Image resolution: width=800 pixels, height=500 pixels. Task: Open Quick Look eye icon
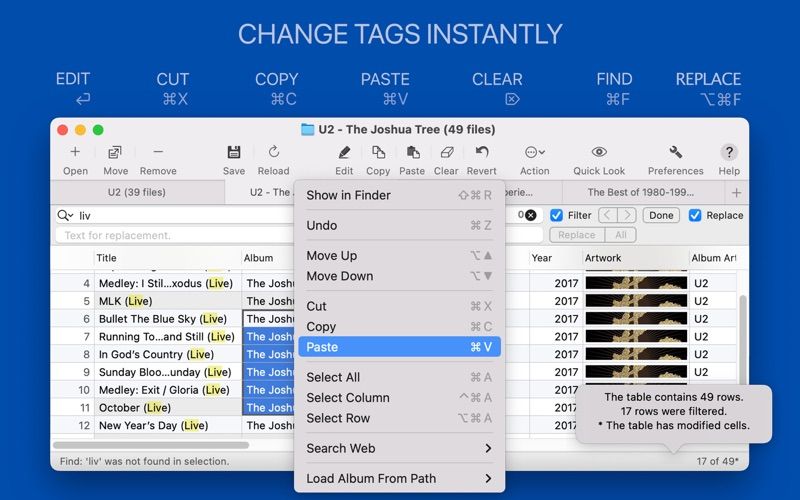click(x=599, y=152)
